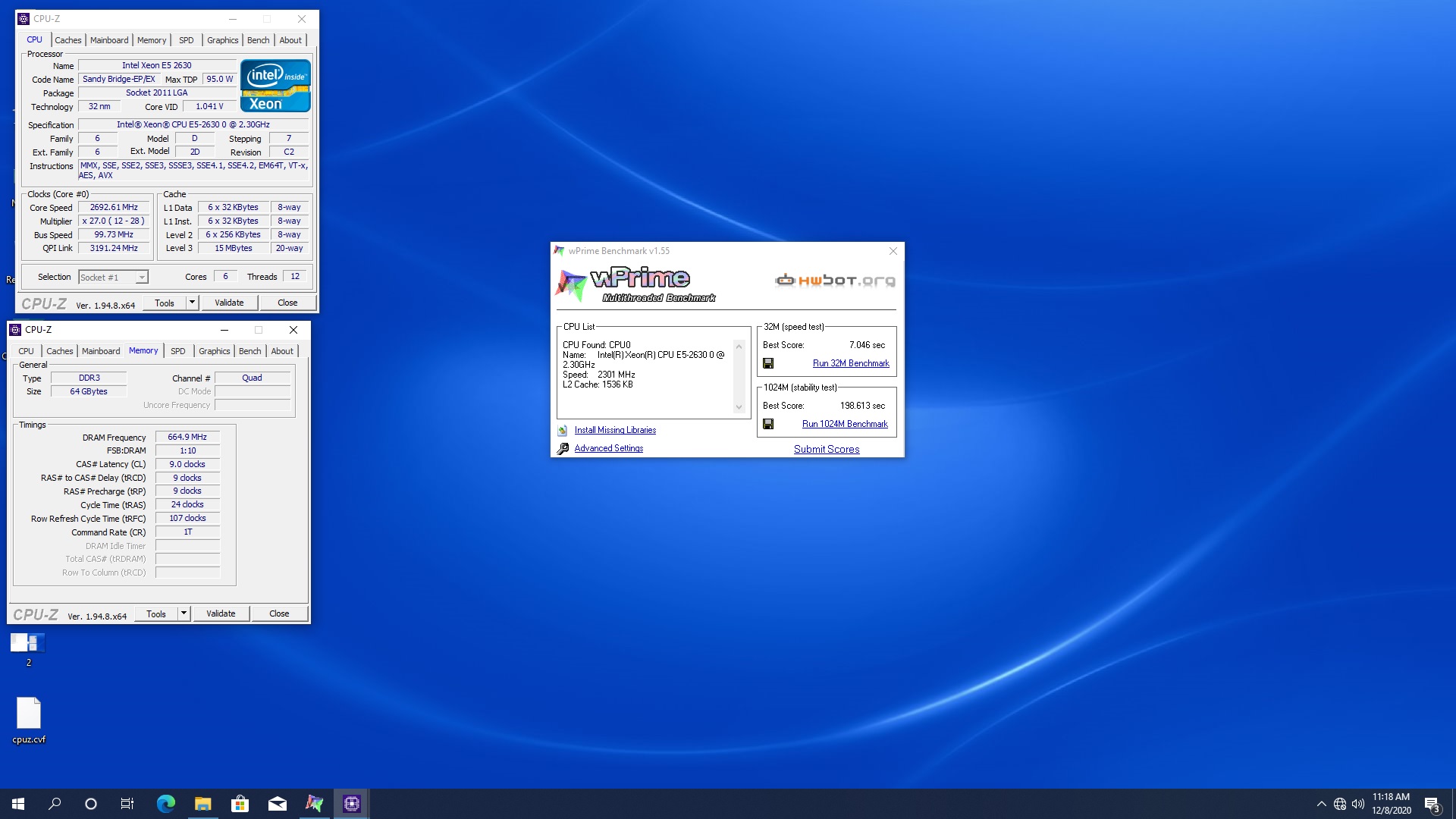
Task: Click the save icon for 32M score
Action: click(x=768, y=363)
